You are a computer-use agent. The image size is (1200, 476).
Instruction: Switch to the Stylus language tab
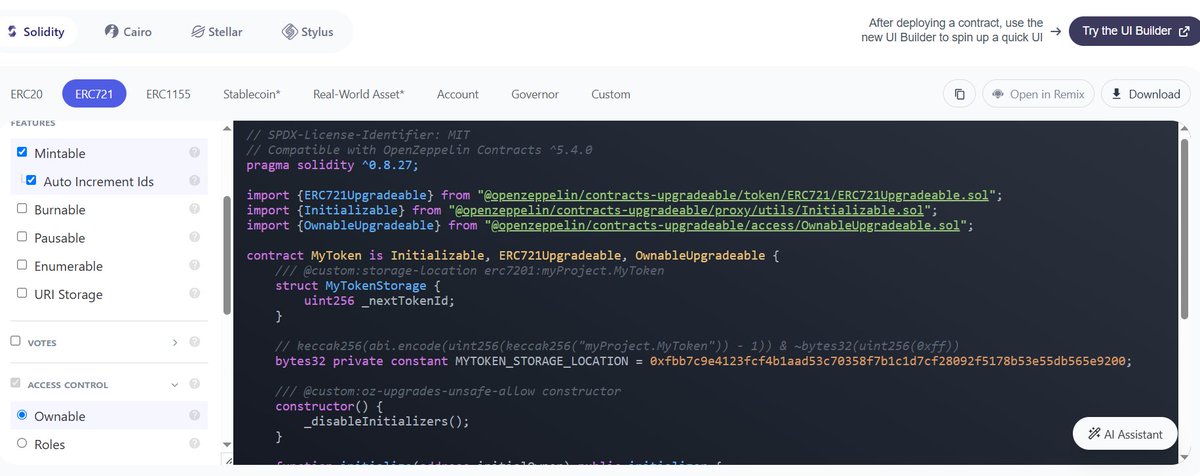click(307, 32)
